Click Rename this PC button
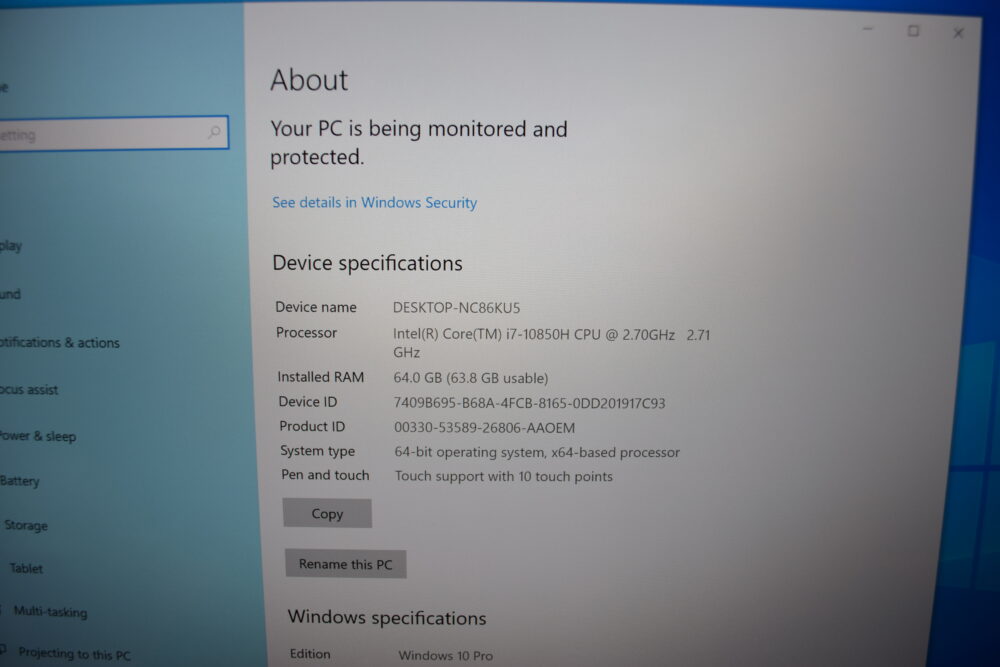The image size is (1000, 667). pyautogui.click(x=346, y=564)
